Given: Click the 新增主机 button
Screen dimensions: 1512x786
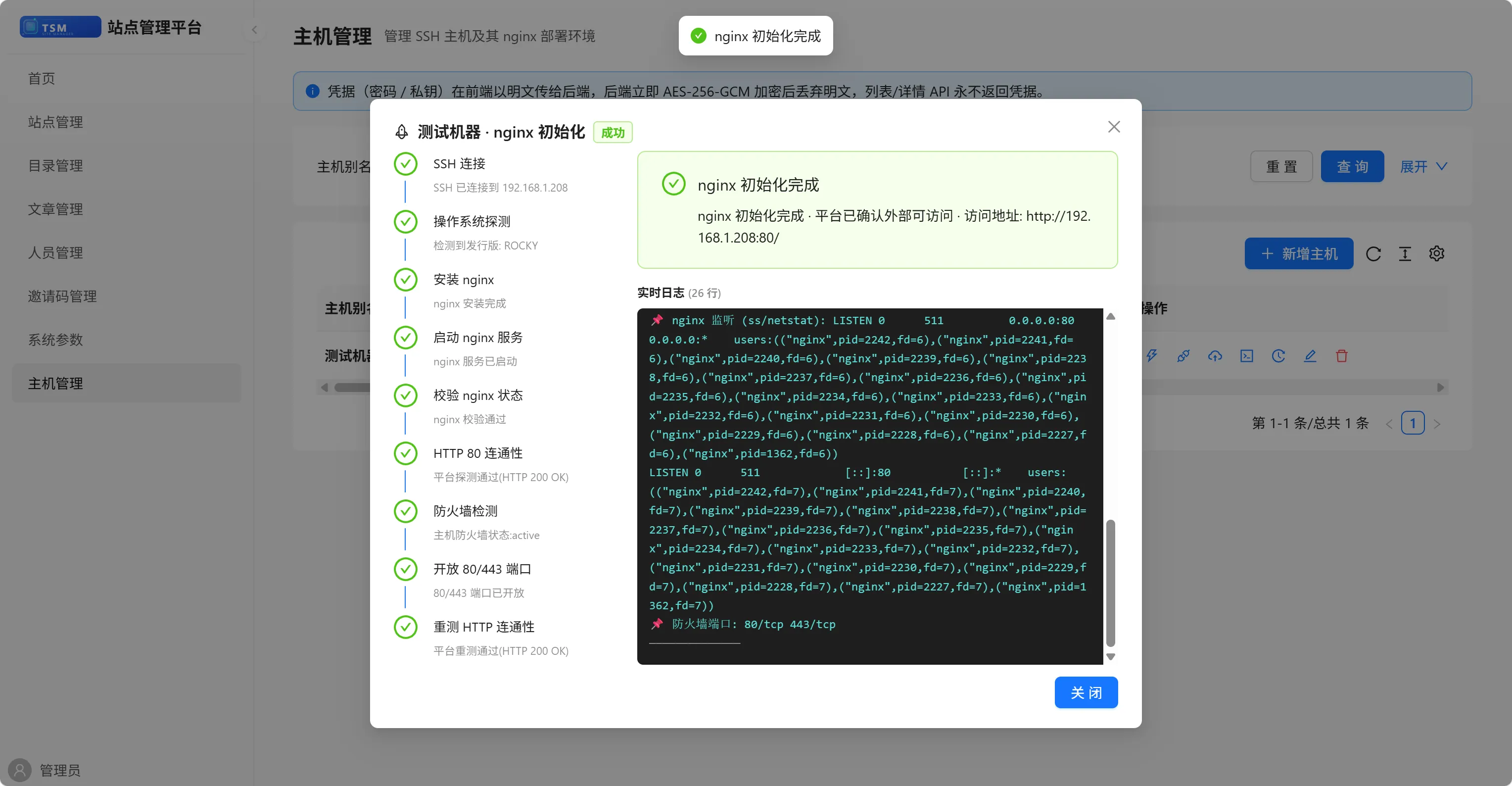Looking at the screenshot, I should coord(1298,253).
